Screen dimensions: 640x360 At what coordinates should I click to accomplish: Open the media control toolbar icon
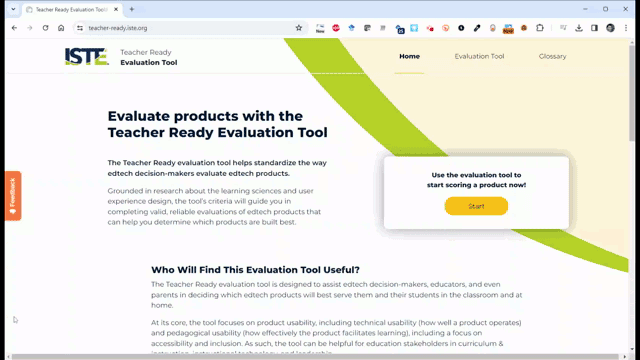click(563, 28)
